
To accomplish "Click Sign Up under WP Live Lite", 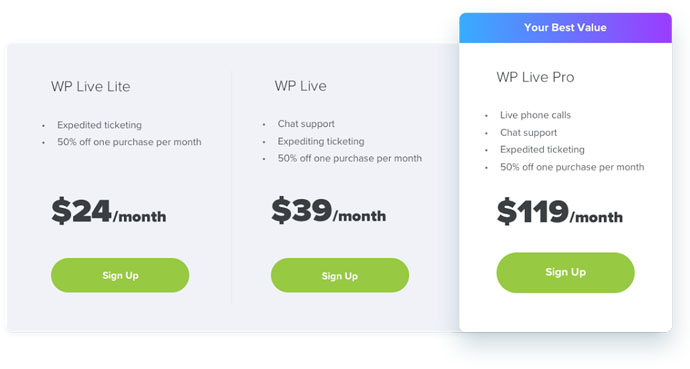I will point(120,275).
